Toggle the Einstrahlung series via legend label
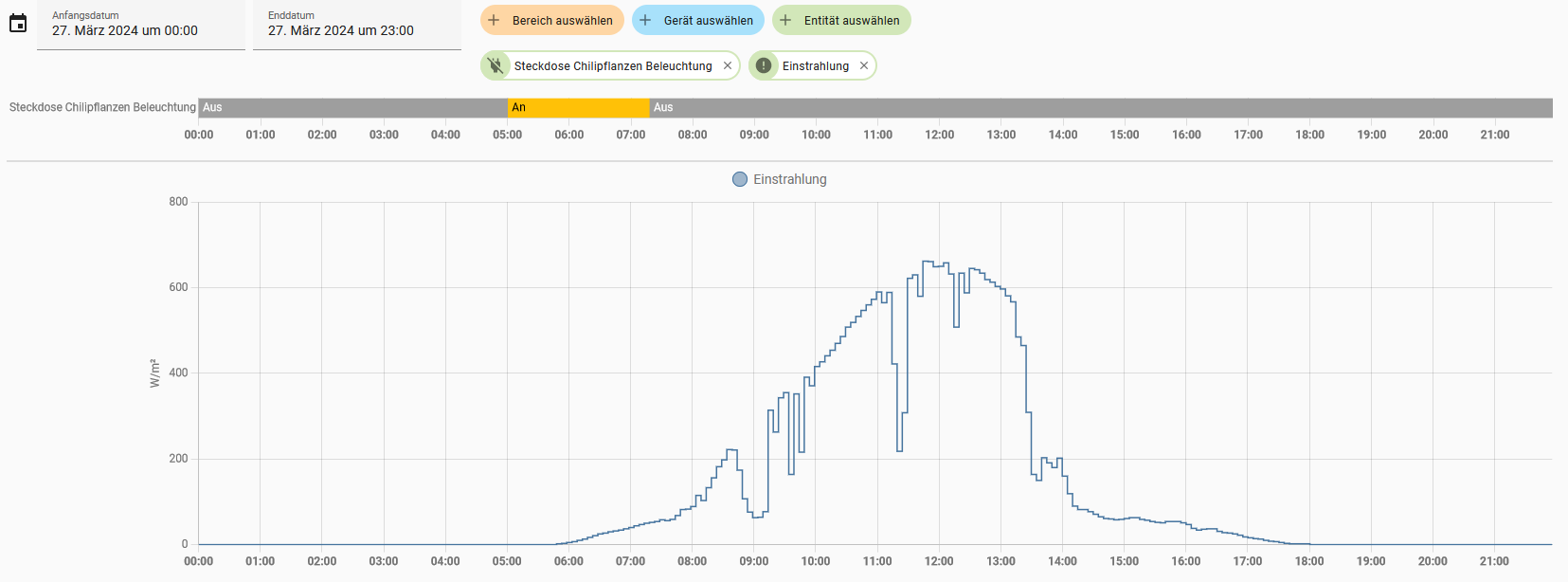 click(789, 179)
